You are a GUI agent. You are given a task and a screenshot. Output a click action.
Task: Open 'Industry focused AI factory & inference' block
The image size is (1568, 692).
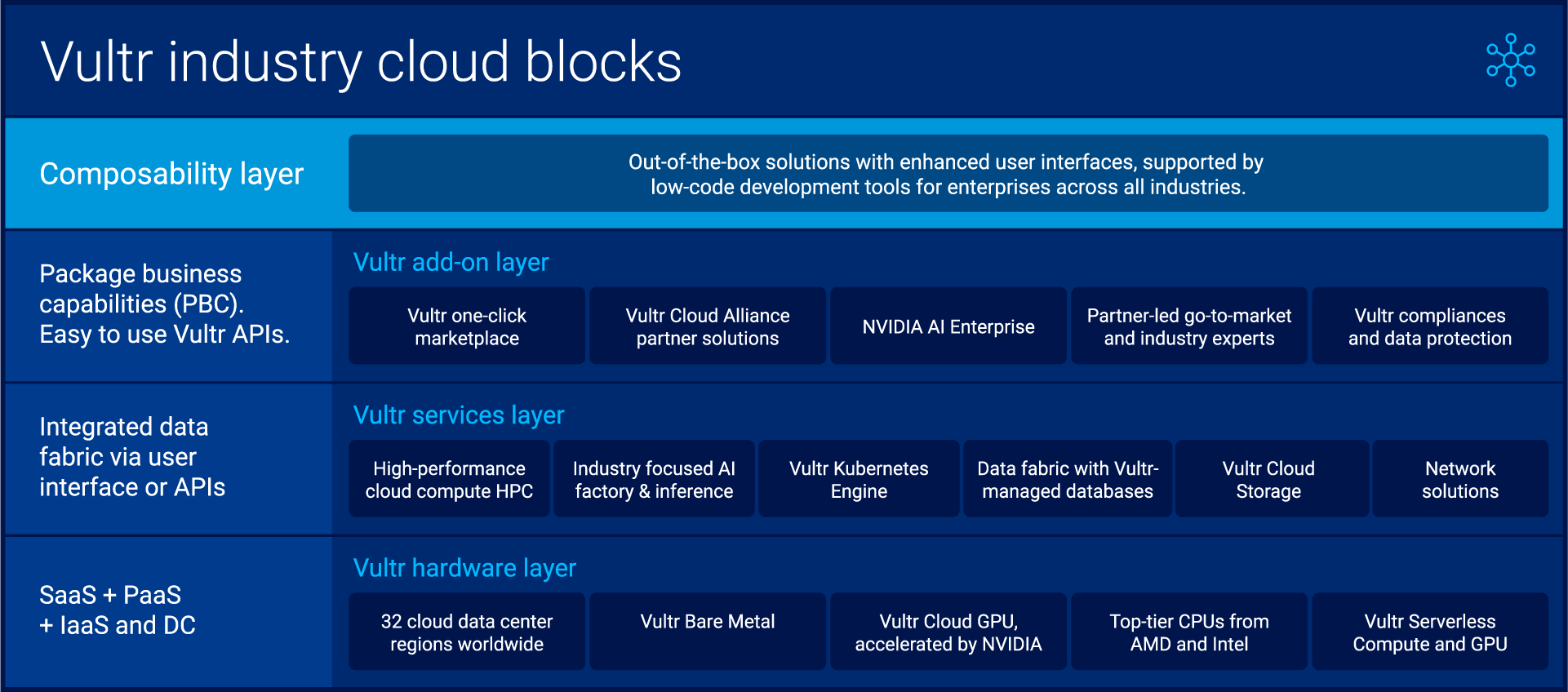[x=654, y=479]
